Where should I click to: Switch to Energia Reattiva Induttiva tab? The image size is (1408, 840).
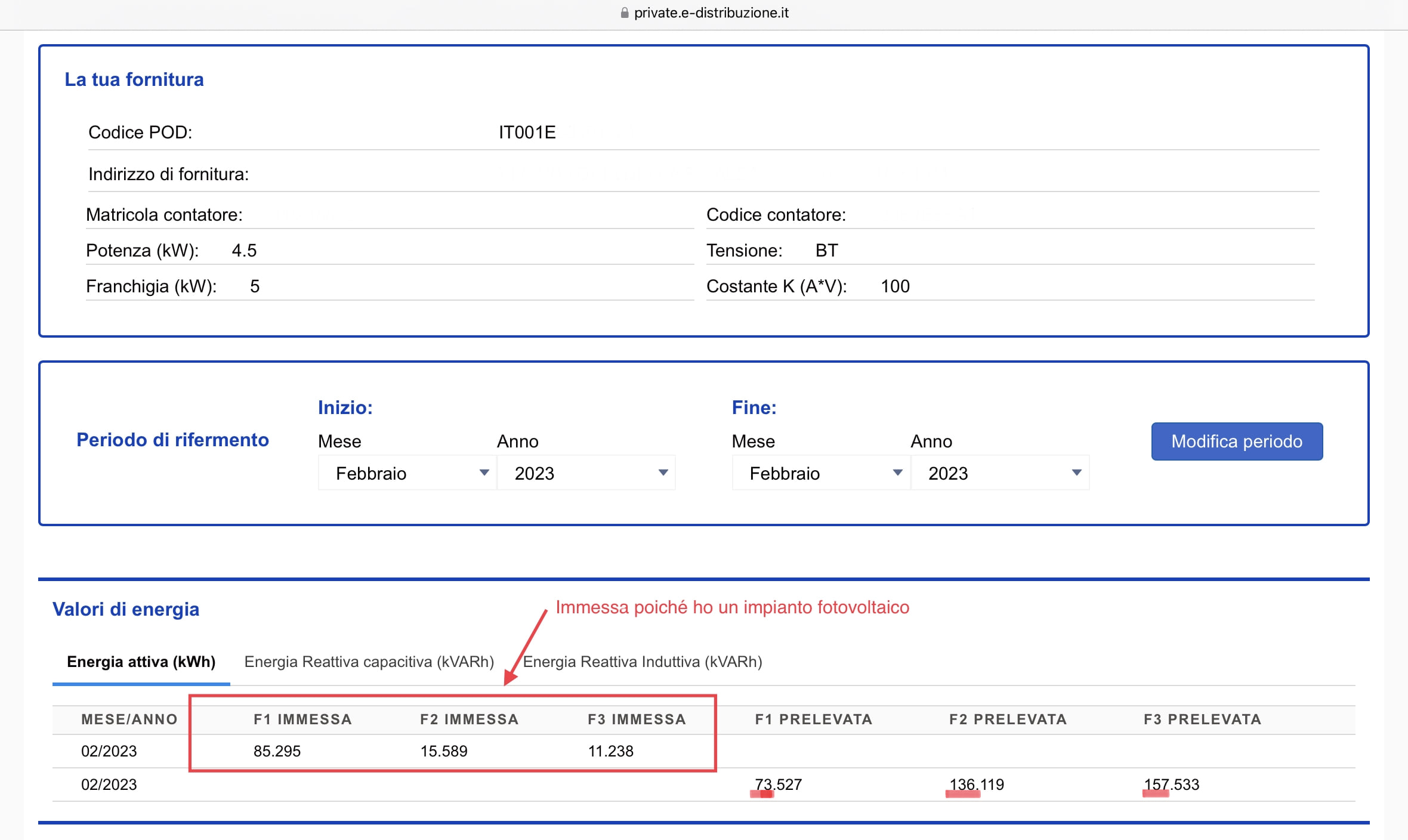click(x=643, y=662)
